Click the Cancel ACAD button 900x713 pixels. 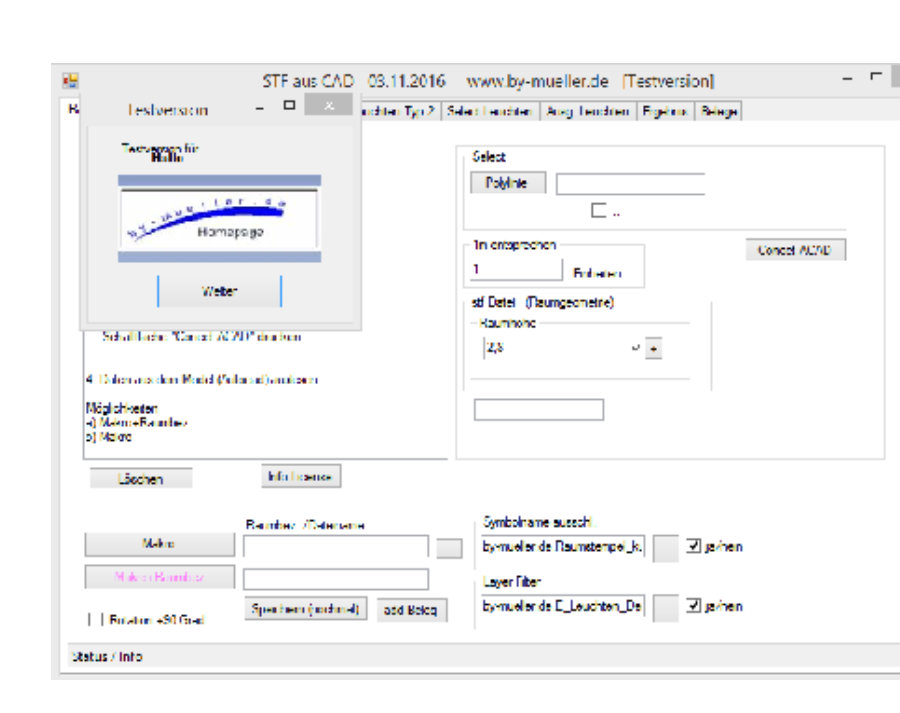pyautogui.click(x=795, y=250)
